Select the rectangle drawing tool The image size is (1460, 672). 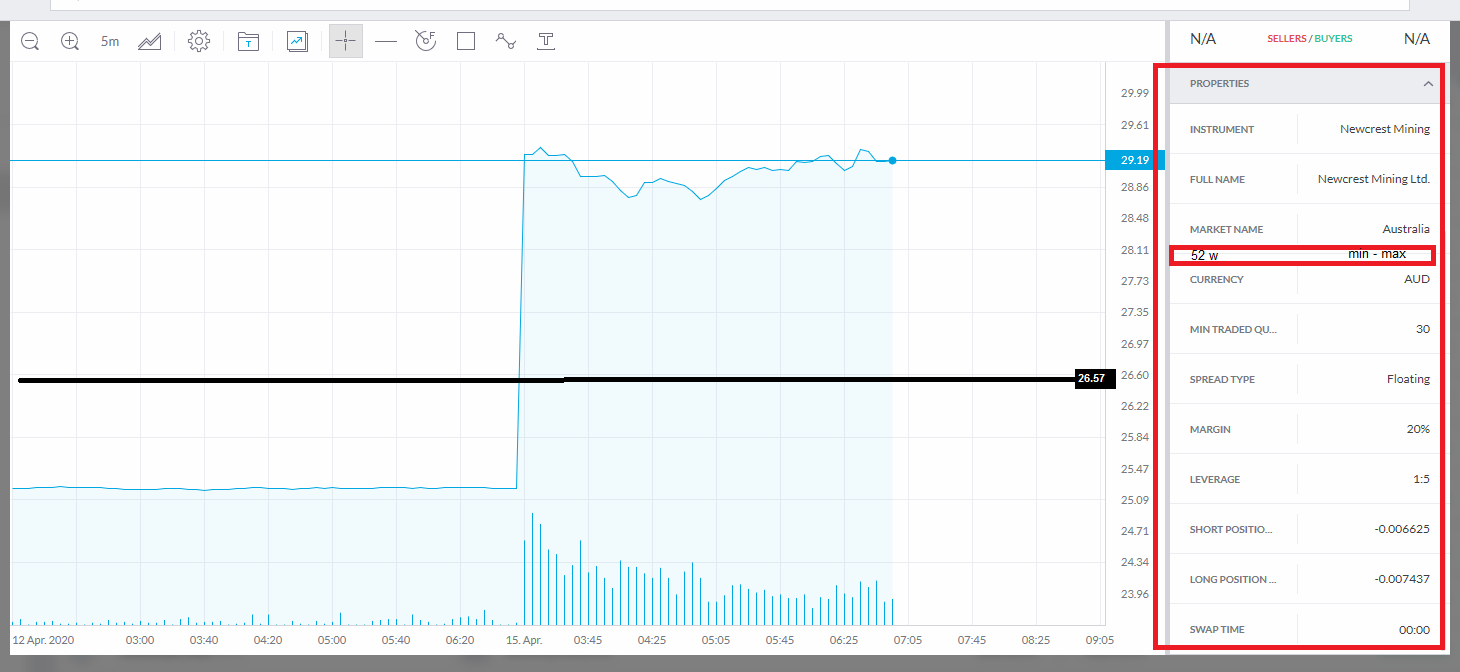pyautogui.click(x=466, y=41)
